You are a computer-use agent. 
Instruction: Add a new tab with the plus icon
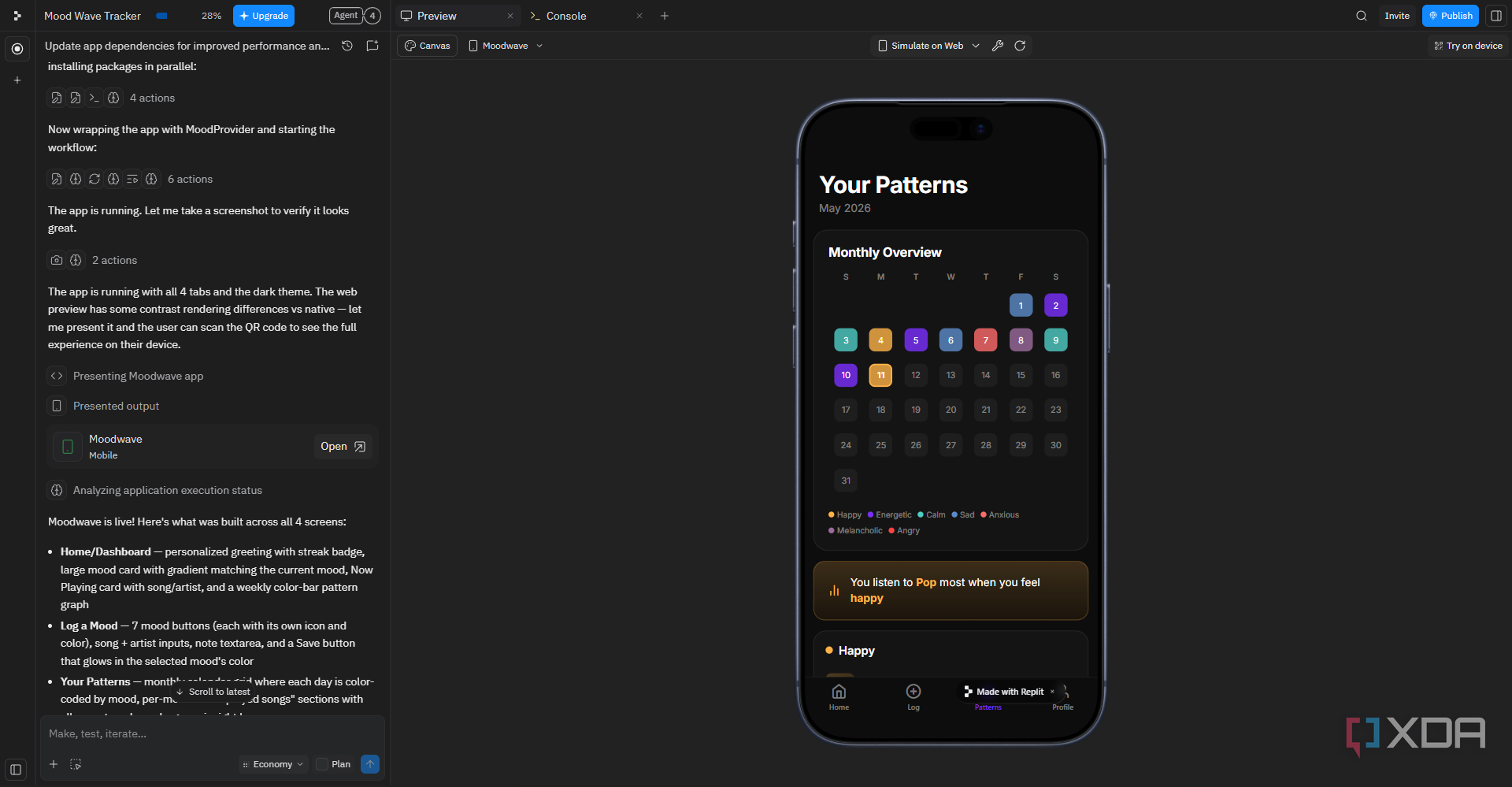[x=665, y=16]
